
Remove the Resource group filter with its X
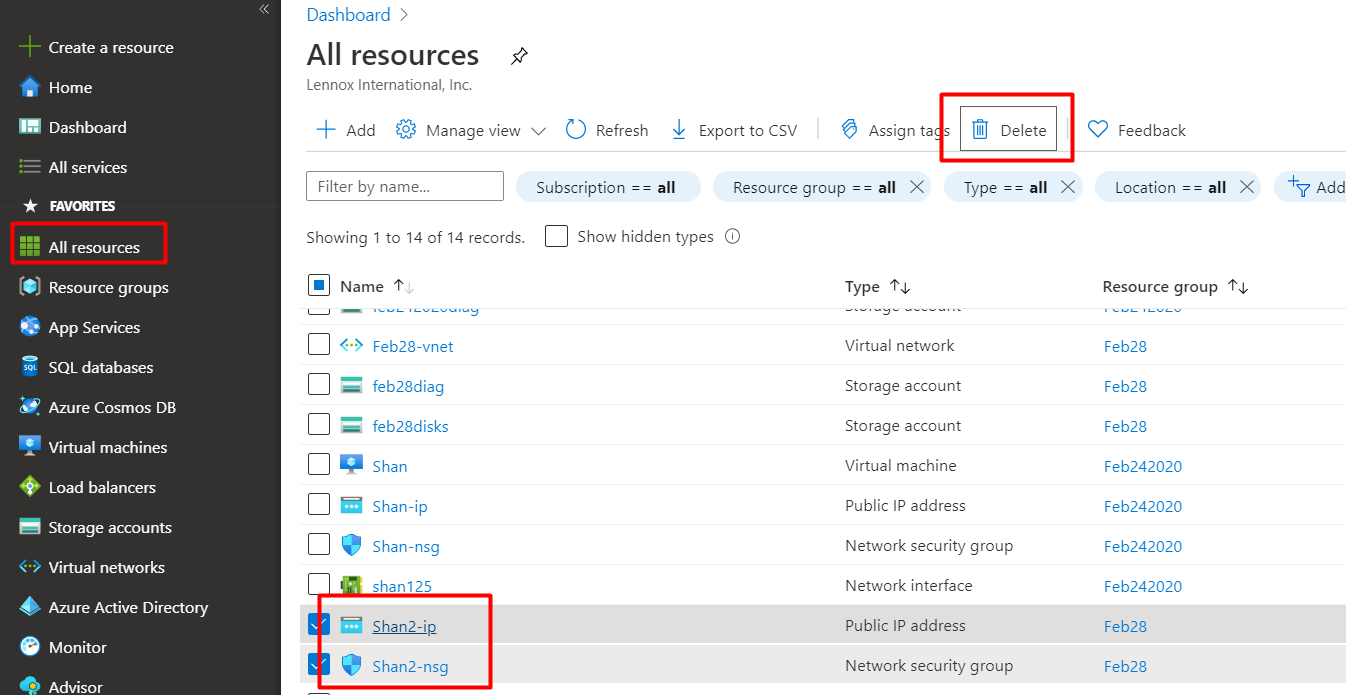click(x=916, y=187)
